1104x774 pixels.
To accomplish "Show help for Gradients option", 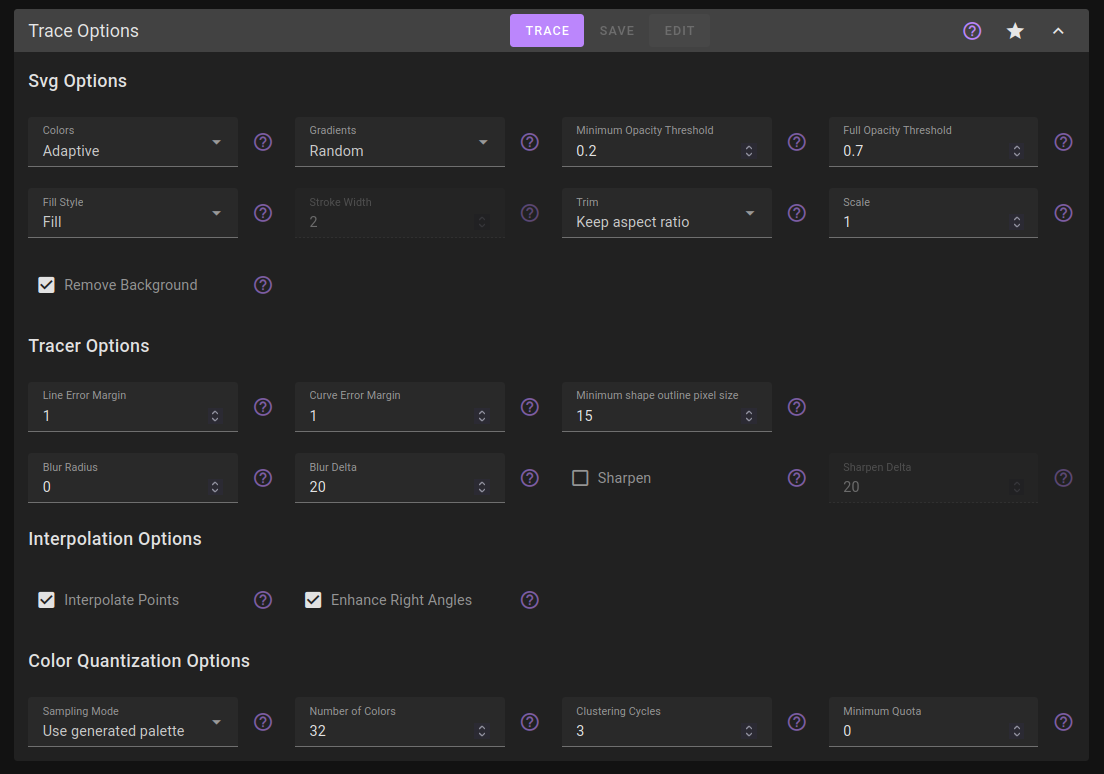I will click(529, 142).
